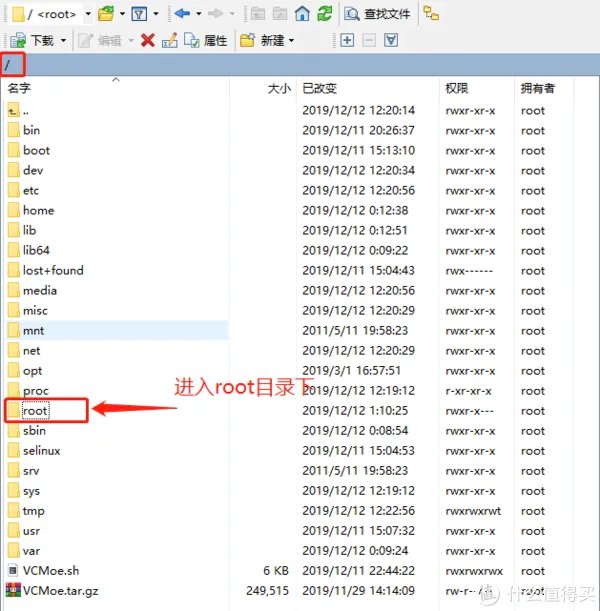The width and height of the screenshot is (600, 611).
Task: Sort by the 已改变 column header
Action: 320,89
